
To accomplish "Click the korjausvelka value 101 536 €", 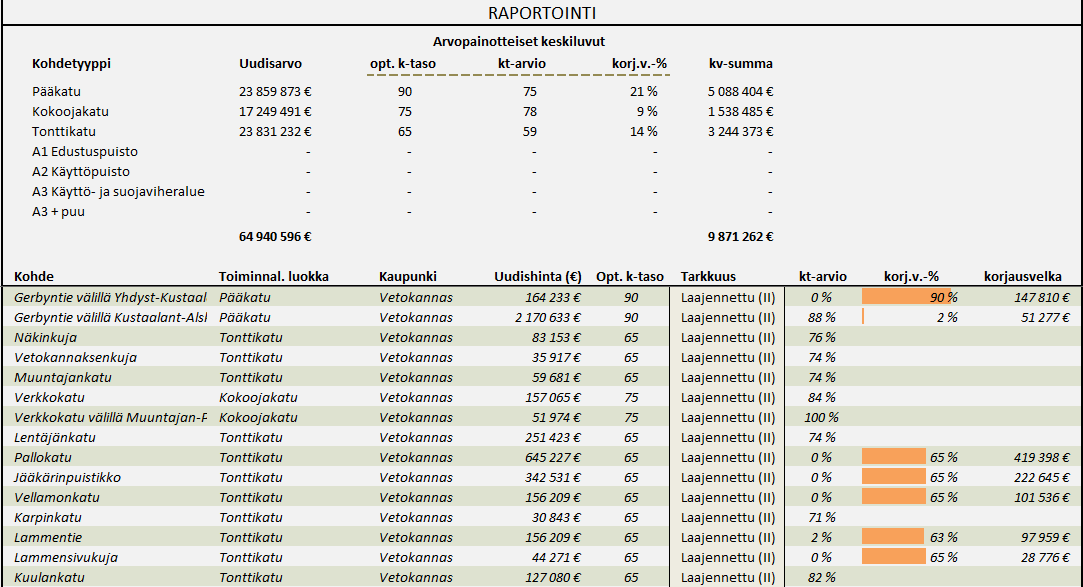I will coord(1042,498).
